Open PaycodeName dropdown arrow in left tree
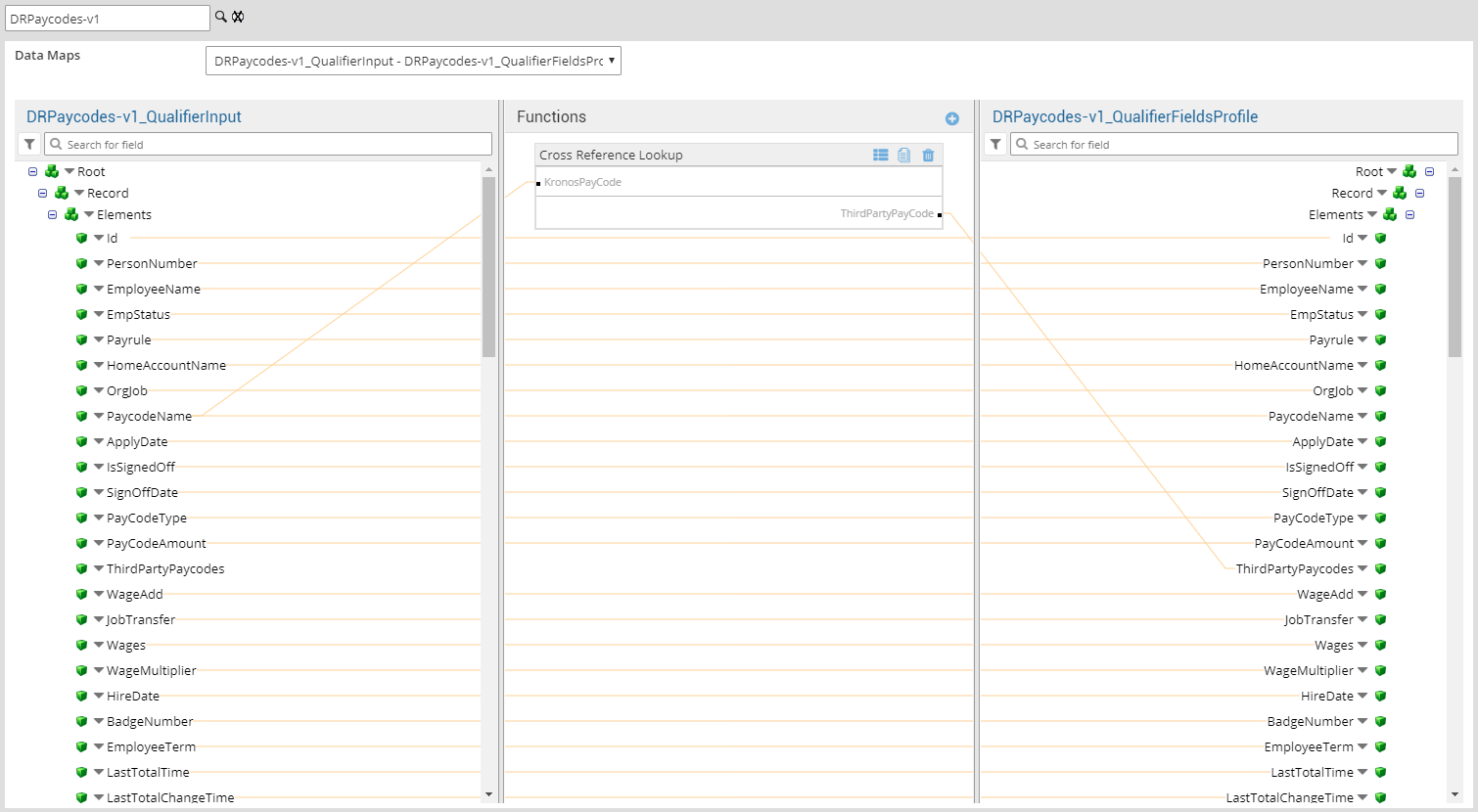Image resolution: width=1478 pixels, height=812 pixels. [99, 416]
